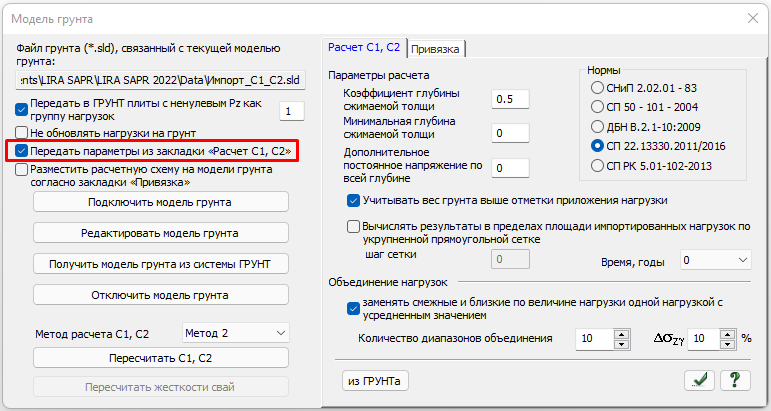Switch to the Привязка tab
The image size is (771, 411).
[436, 48]
